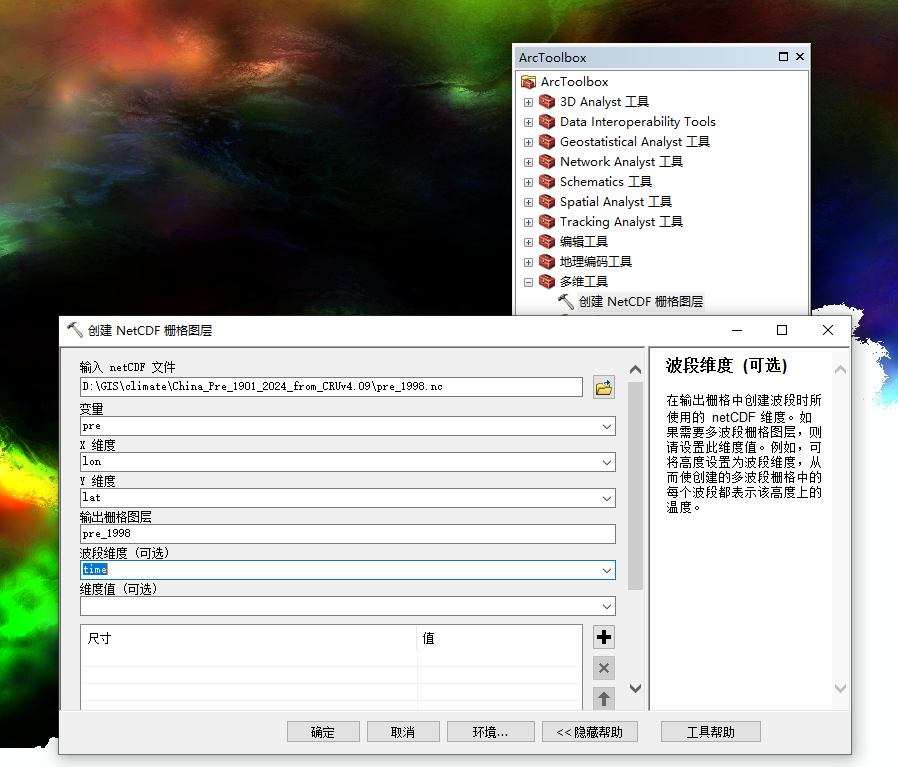
Task: Click the browse folder icon for netCDF file
Action: (x=603, y=388)
